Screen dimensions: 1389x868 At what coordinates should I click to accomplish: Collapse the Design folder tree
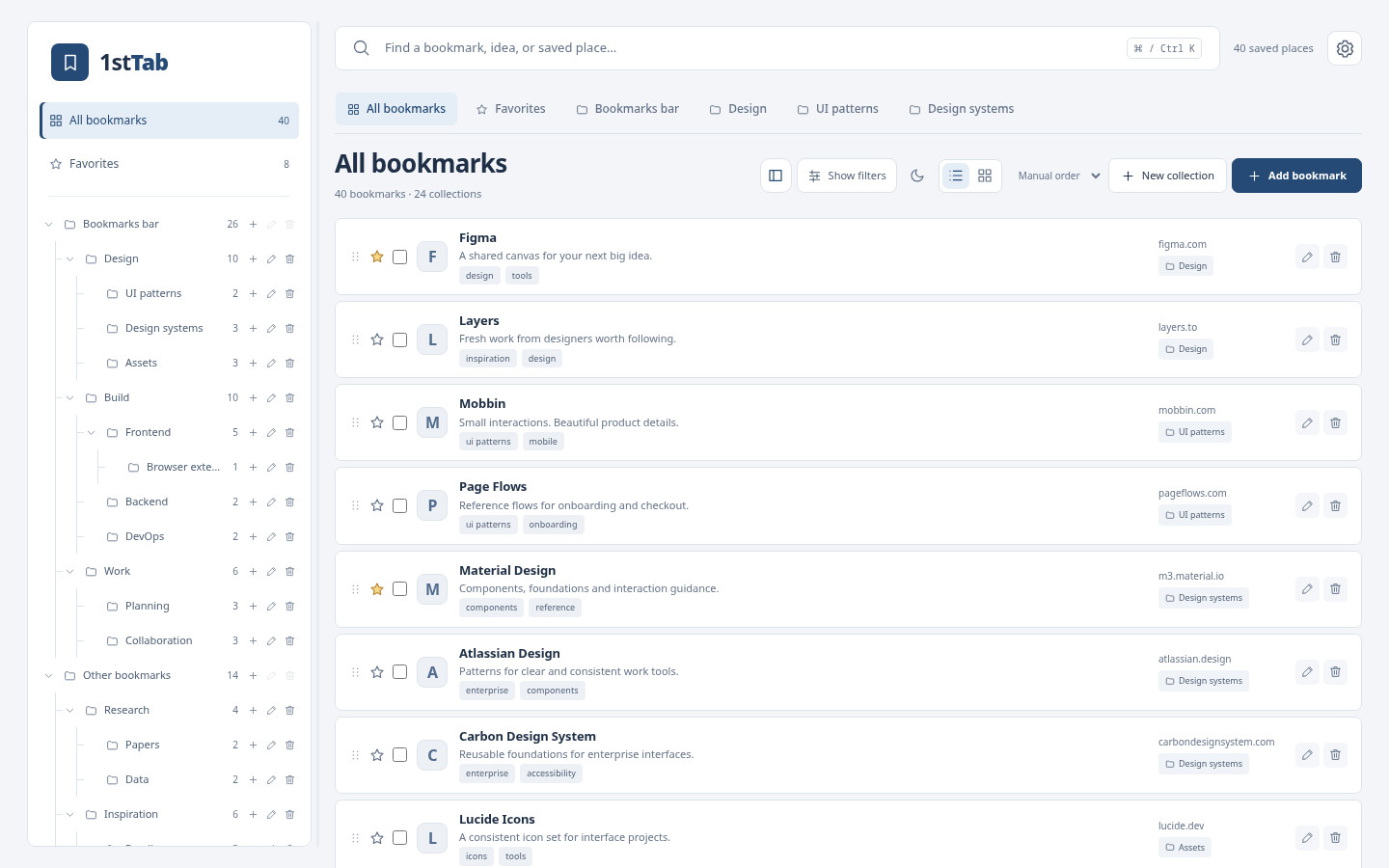click(x=69, y=259)
